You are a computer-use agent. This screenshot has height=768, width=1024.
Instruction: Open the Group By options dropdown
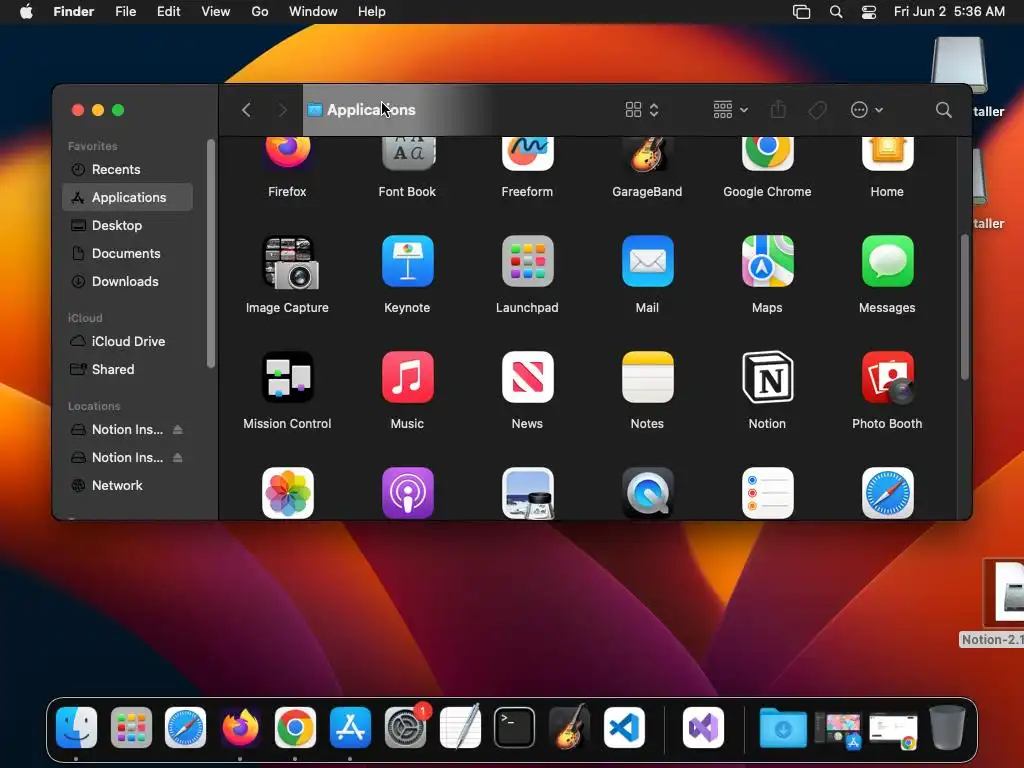coord(730,110)
